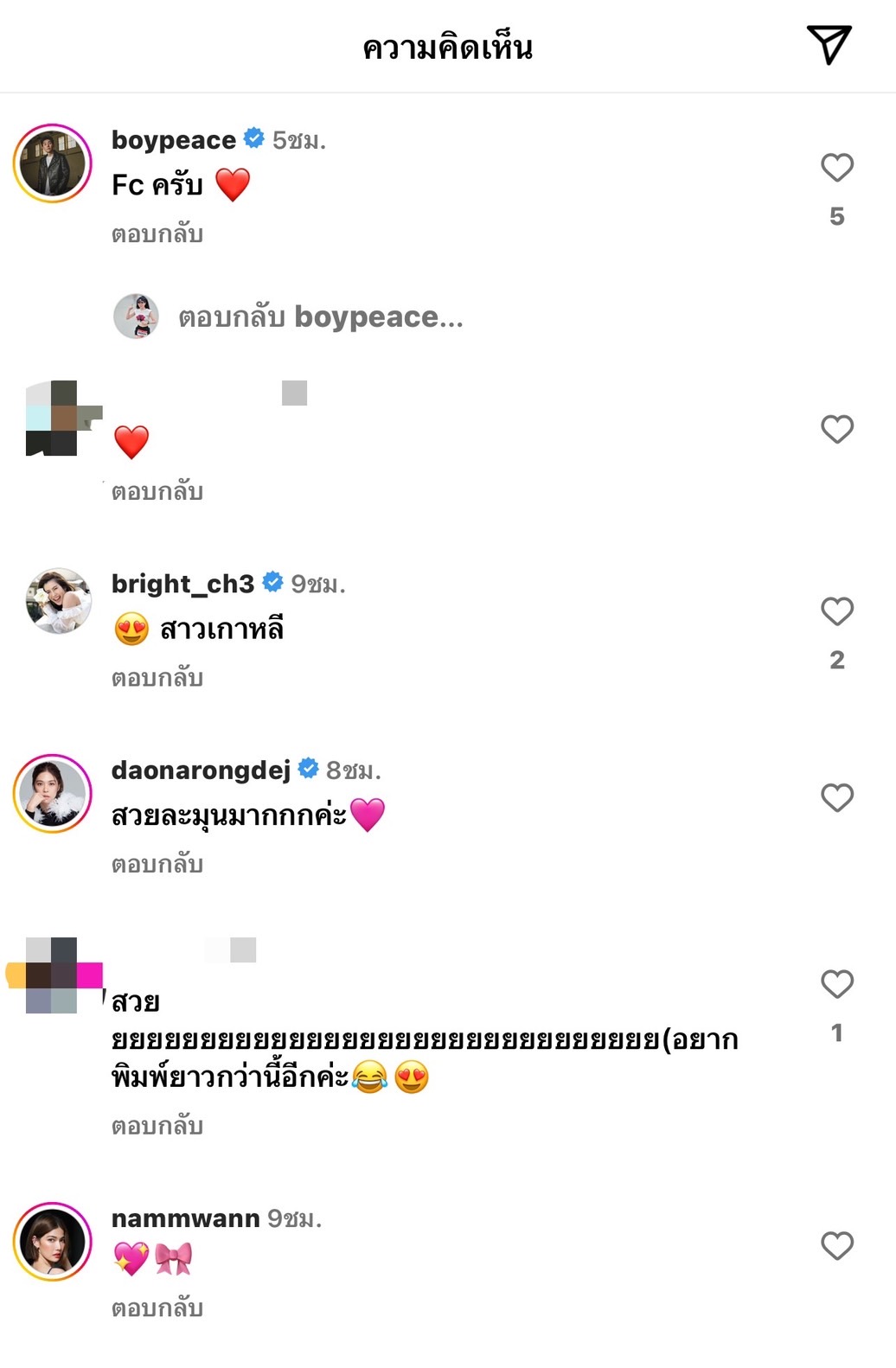Like boypeace's "Fc ครับ" comment
The height and width of the screenshot is (1368, 896).
pyautogui.click(x=836, y=168)
